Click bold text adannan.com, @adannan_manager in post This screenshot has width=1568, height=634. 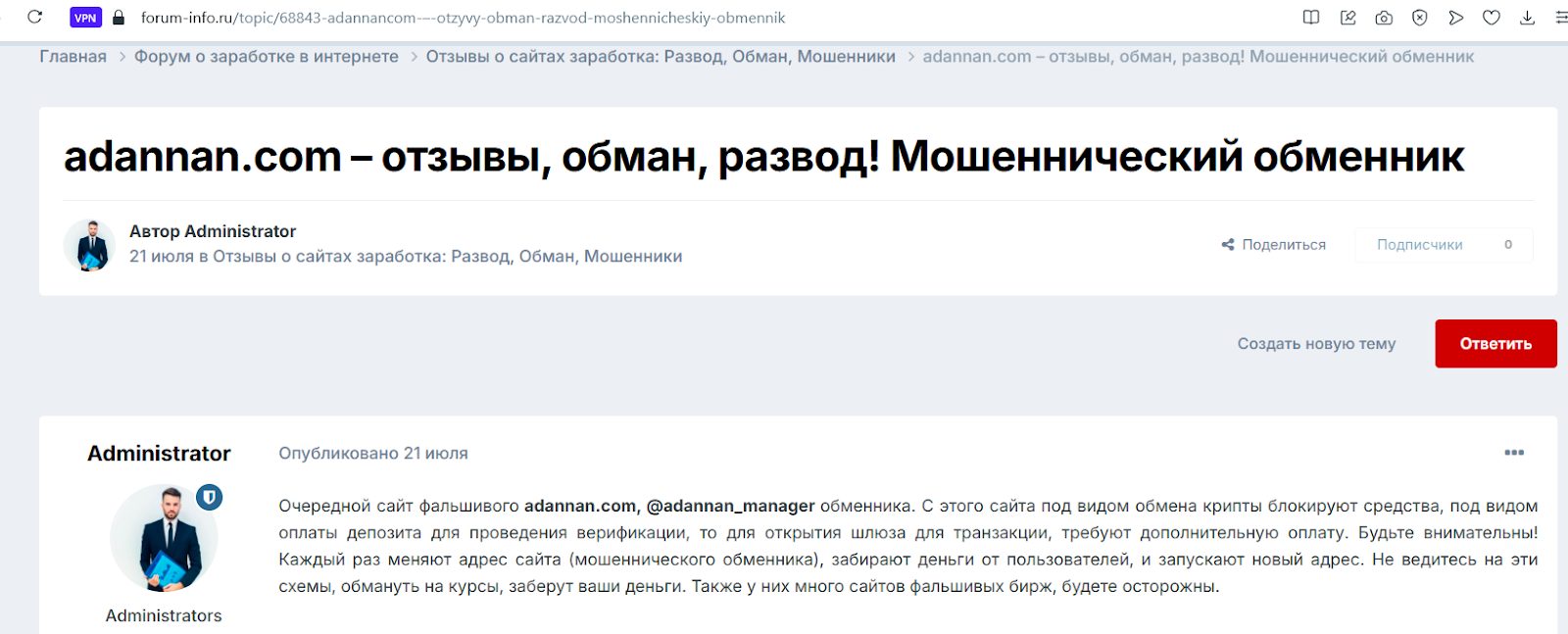coord(669,507)
